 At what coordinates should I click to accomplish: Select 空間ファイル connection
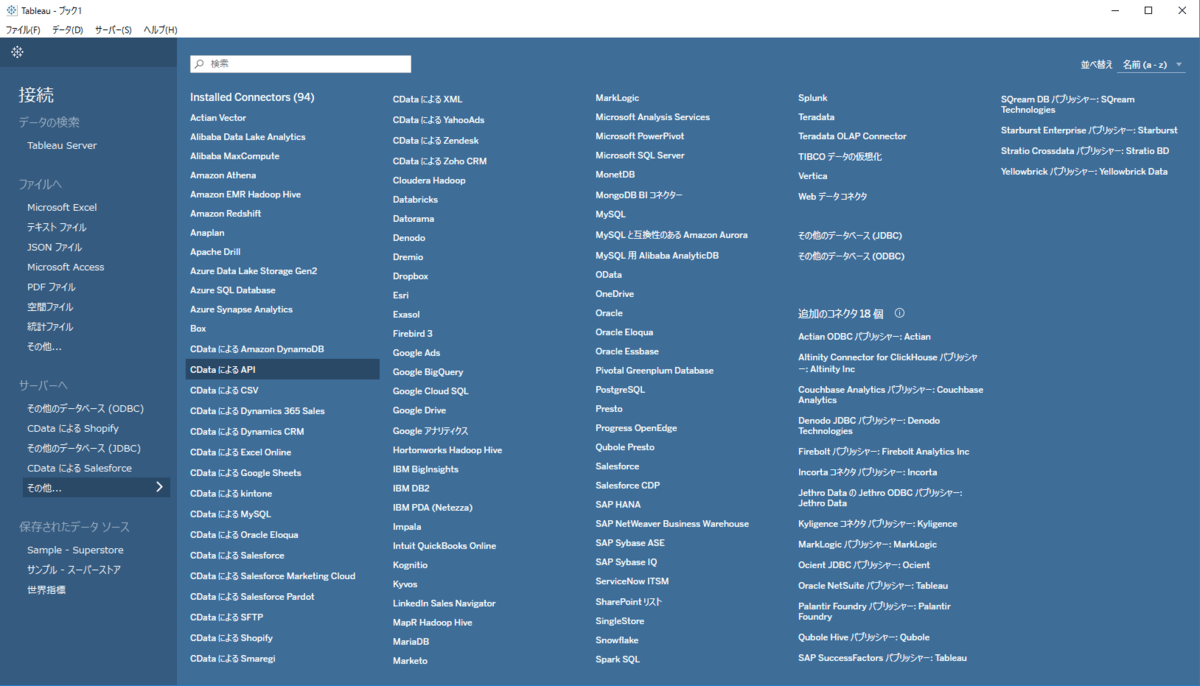[x=50, y=307]
